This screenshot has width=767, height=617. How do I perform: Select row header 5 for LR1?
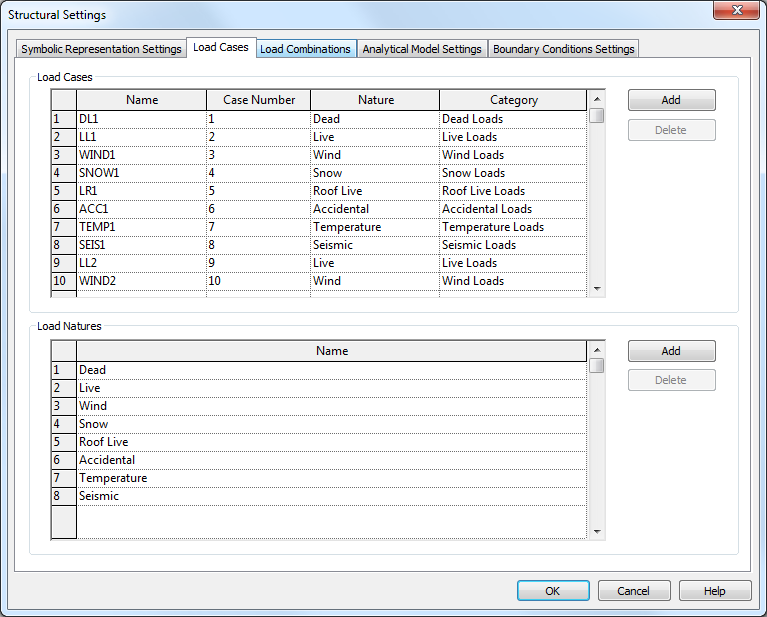point(63,191)
